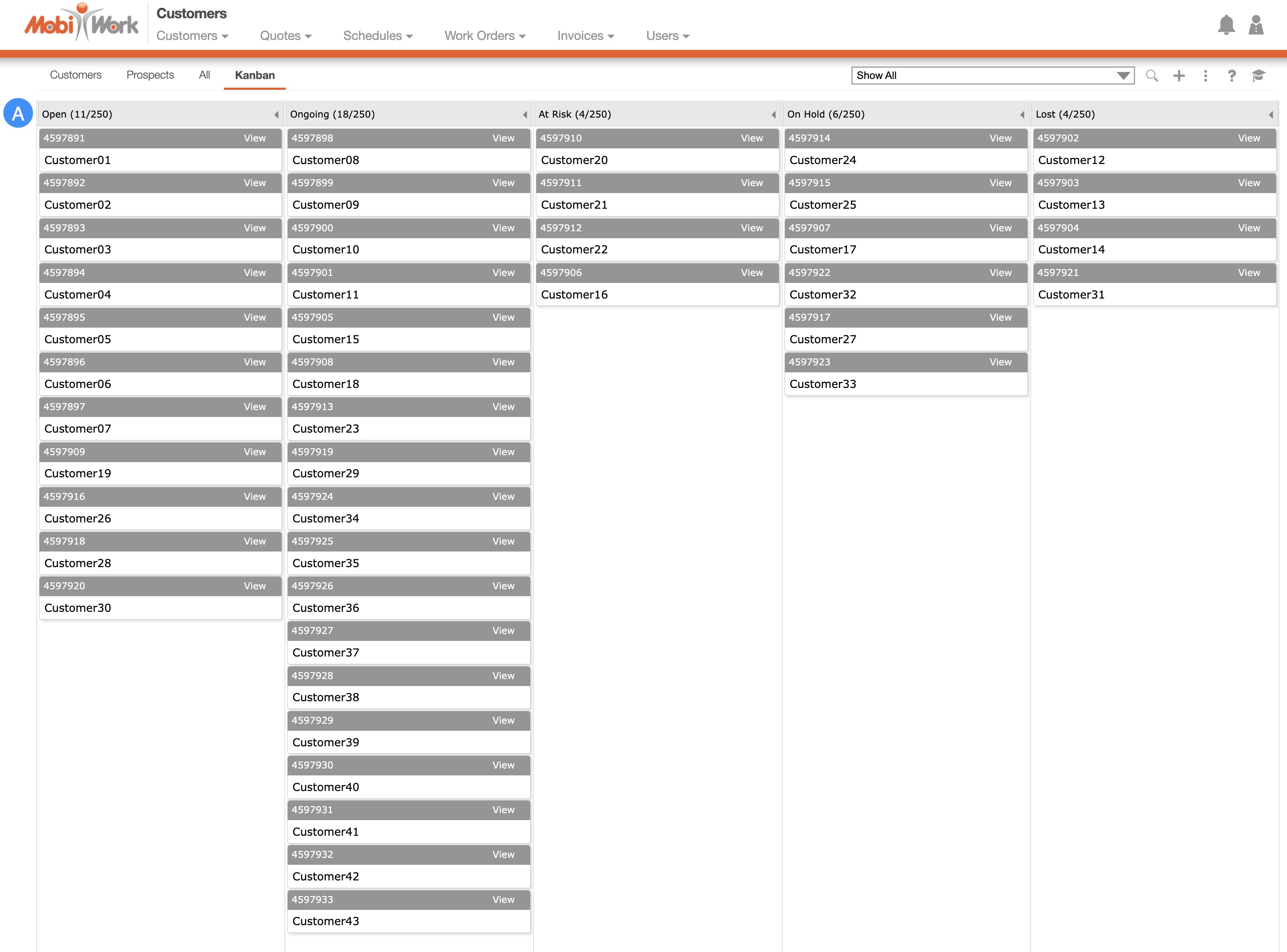The width and height of the screenshot is (1287, 952).
Task: Switch to the Prospects tab
Action: coord(150,75)
